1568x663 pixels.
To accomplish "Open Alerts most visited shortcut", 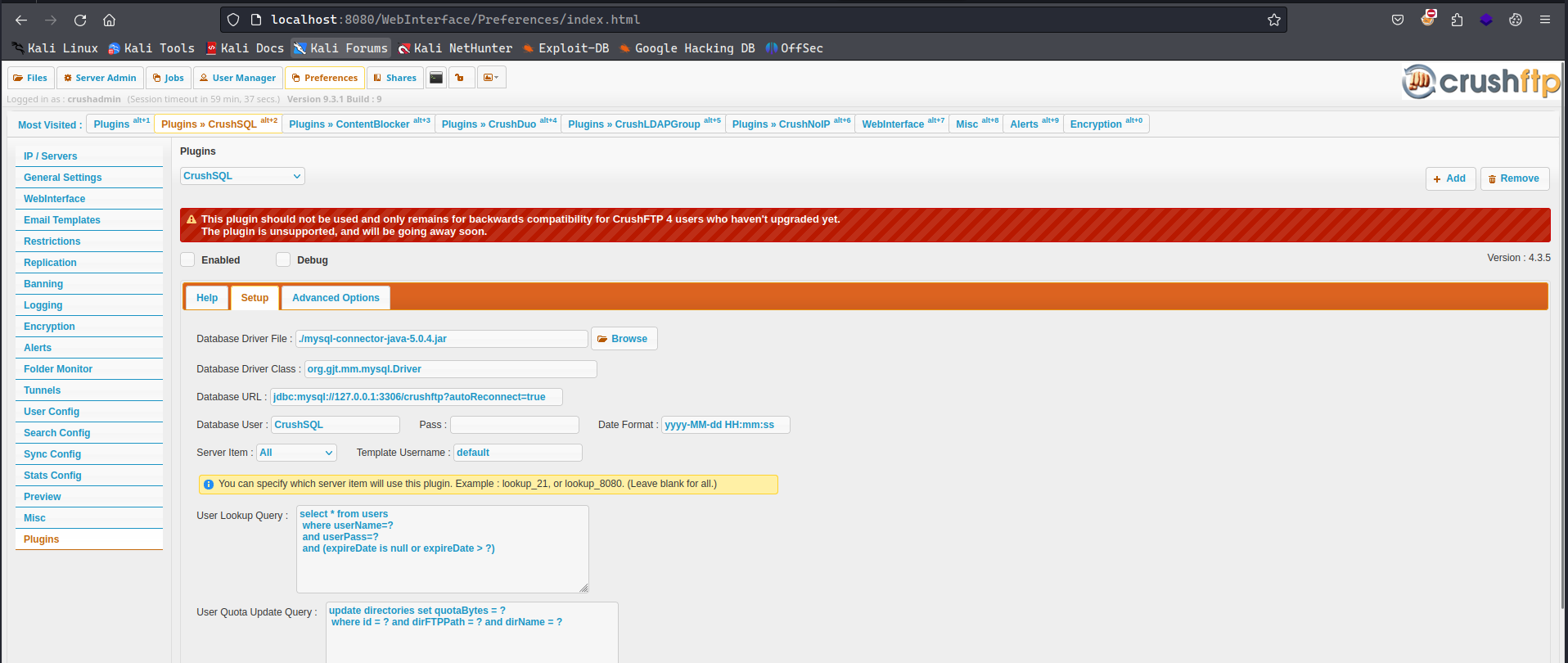I will (1033, 124).
